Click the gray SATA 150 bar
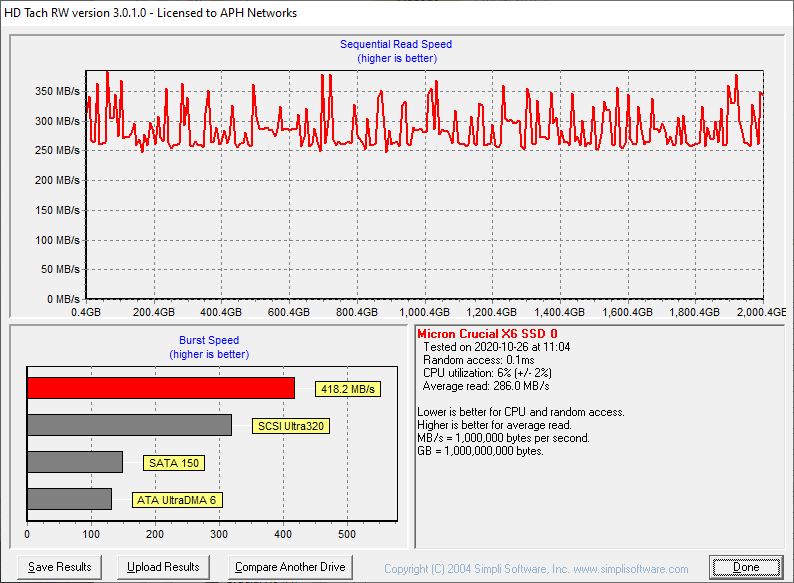This screenshot has height=583, width=794. 75,462
